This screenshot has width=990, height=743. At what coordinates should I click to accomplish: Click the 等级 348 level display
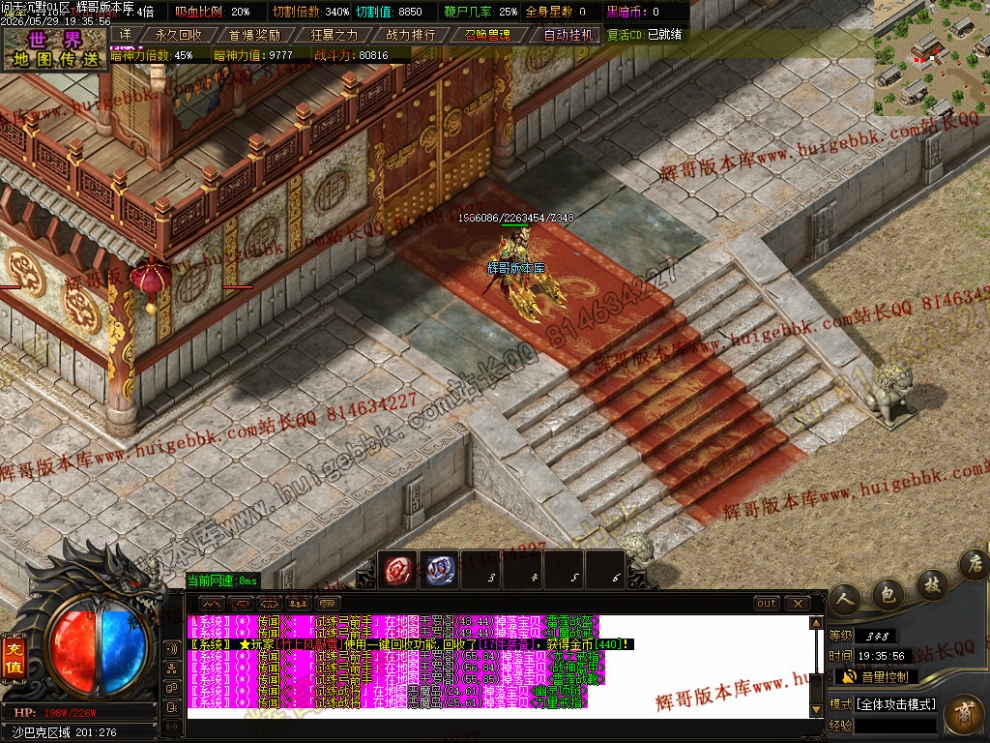pos(863,636)
